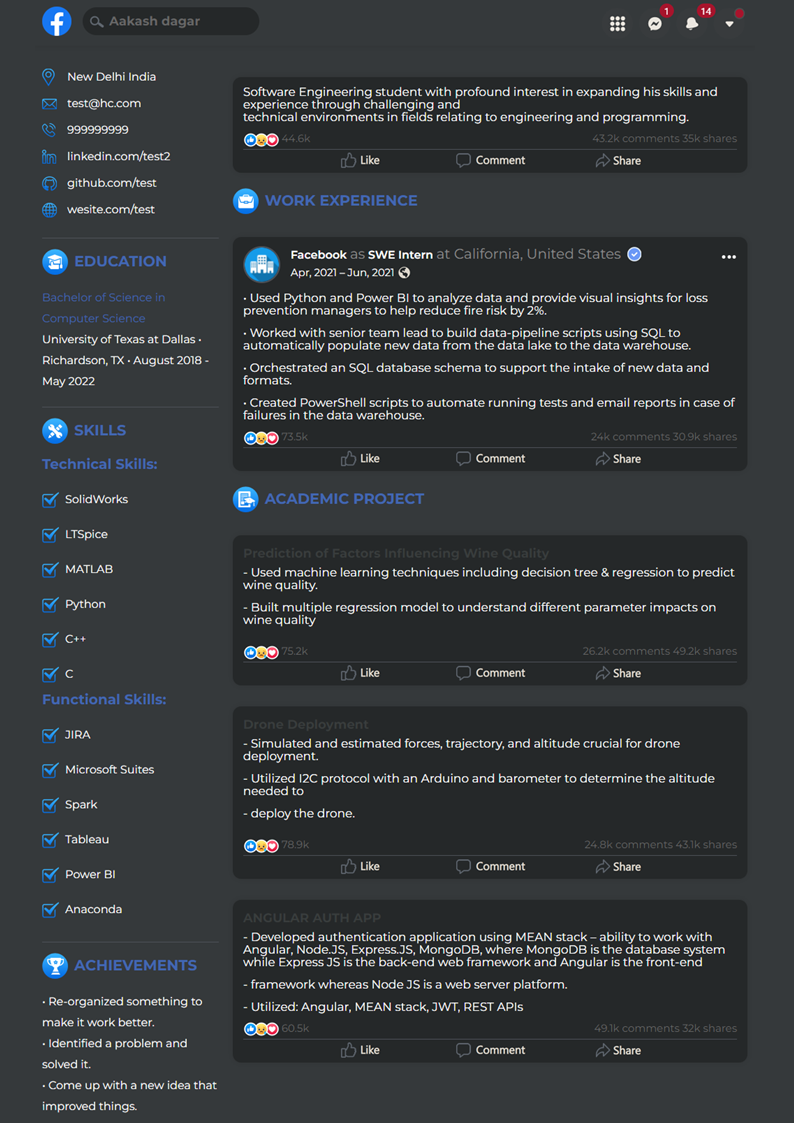Click the blue verified badge after United States
The image size is (794, 1123).
(634, 254)
